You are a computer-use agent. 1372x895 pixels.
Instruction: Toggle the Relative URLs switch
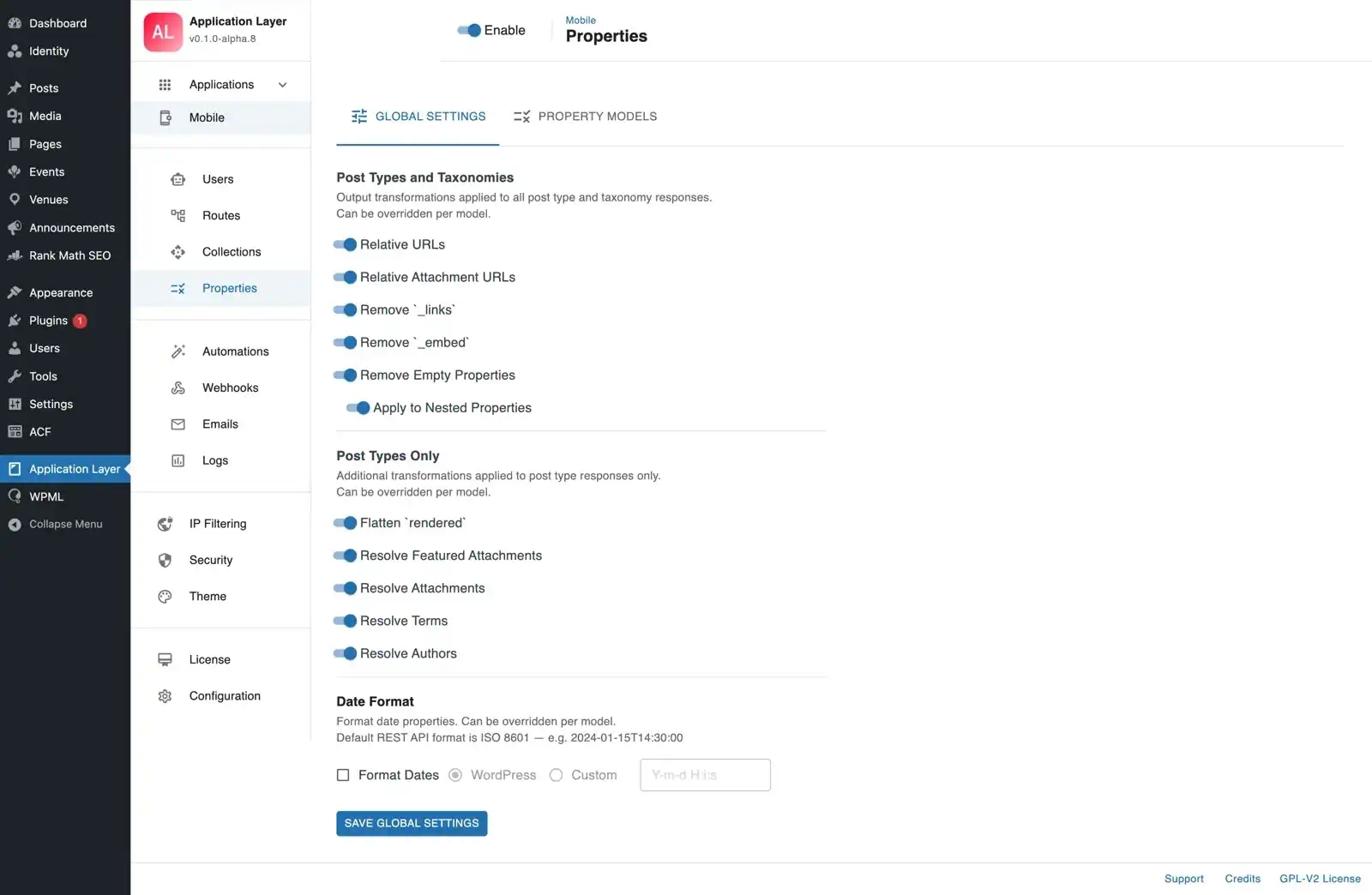pyautogui.click(x=345, y=245)
